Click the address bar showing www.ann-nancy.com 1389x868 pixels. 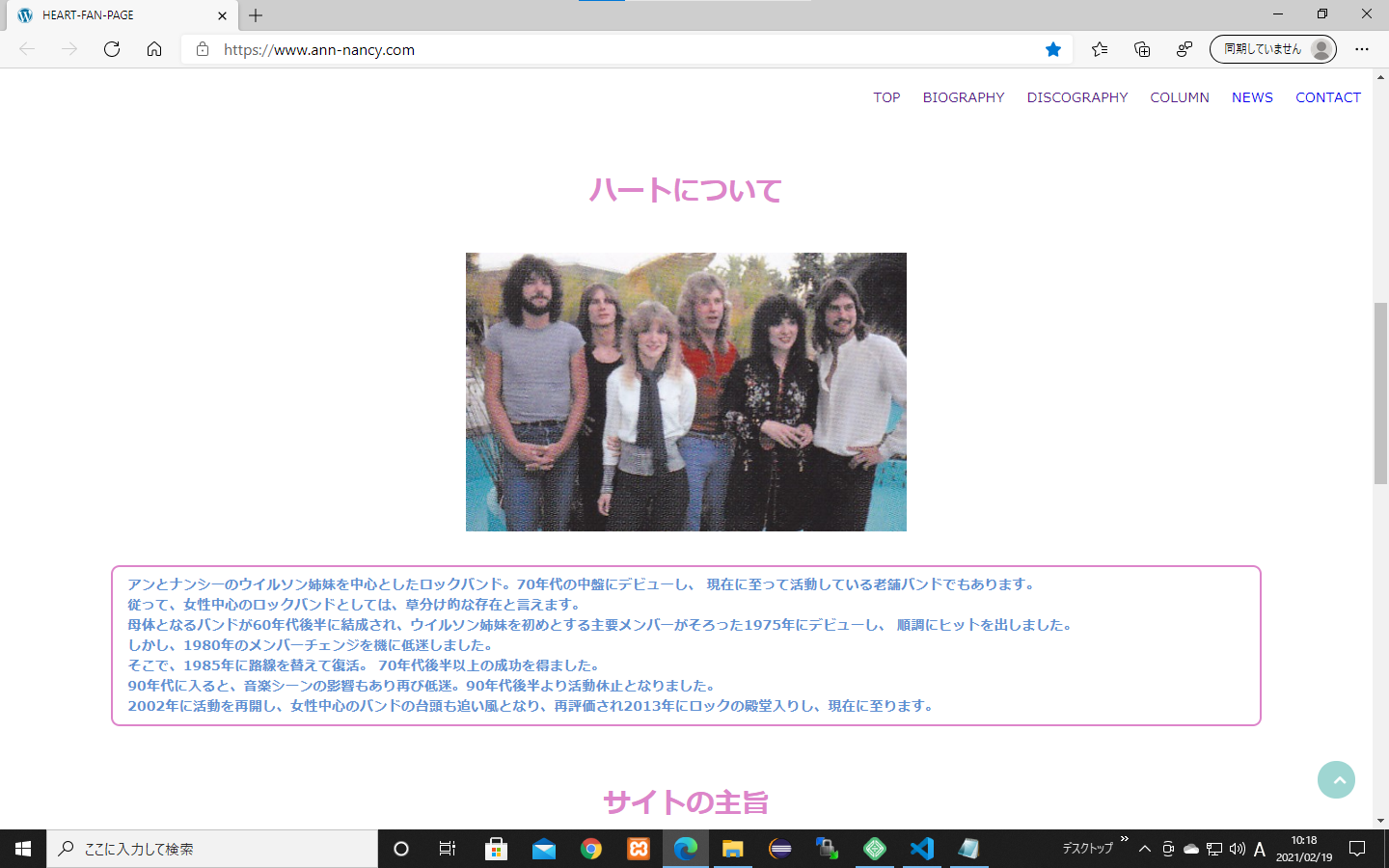617,49
